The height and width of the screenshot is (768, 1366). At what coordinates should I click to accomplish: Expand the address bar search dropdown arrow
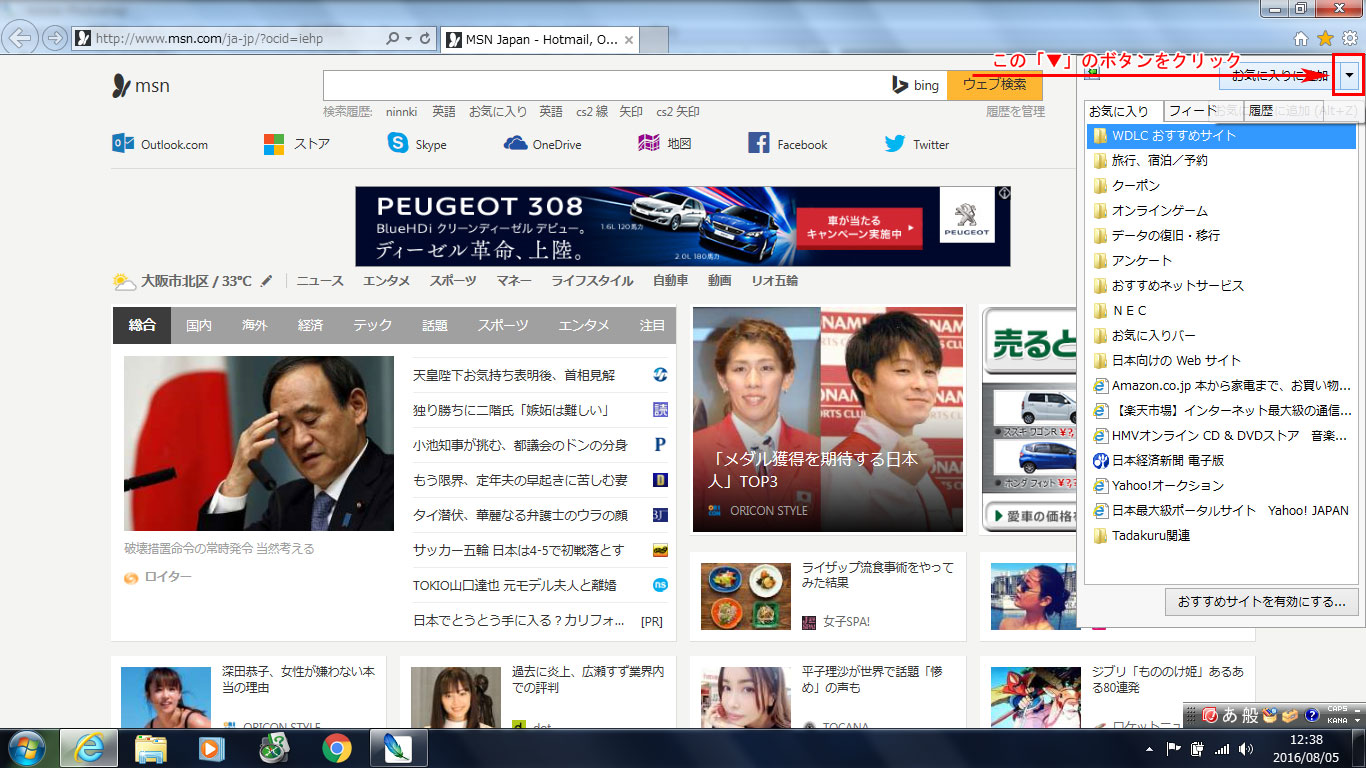pyautogui.click(x=408, y=39)
